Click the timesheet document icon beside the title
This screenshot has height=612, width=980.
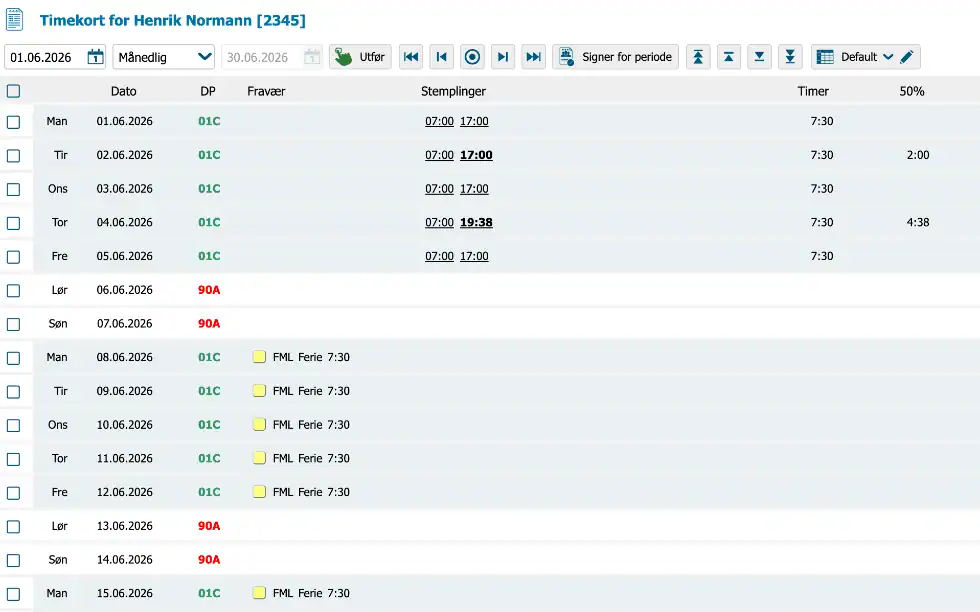14,19
